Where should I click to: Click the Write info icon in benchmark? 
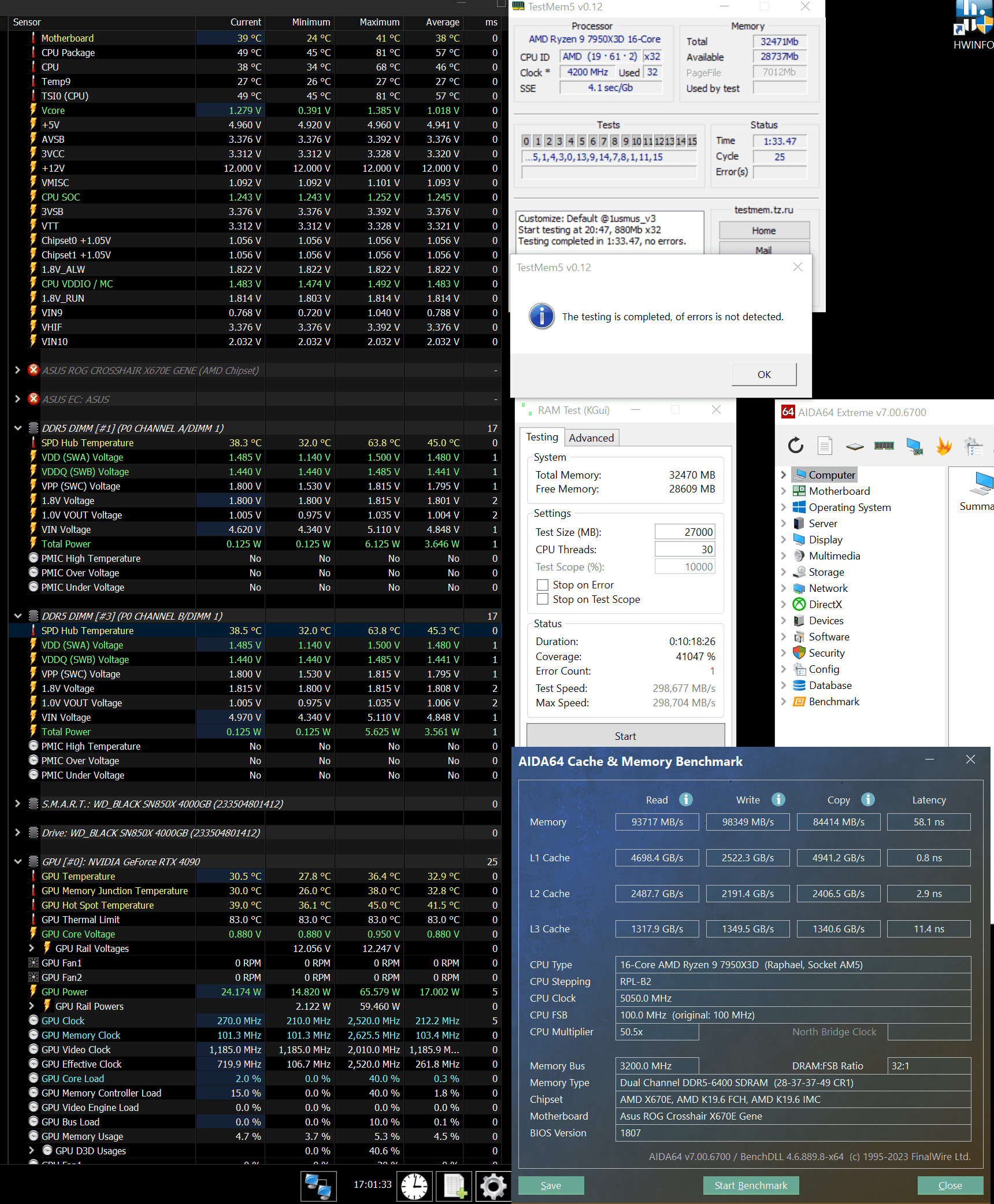(x=778, y=799)
